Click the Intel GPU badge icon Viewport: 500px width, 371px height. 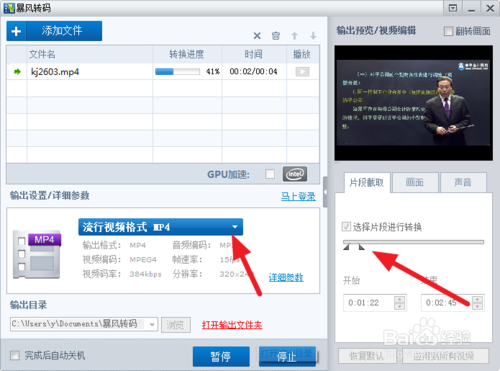tap(295, 174)
